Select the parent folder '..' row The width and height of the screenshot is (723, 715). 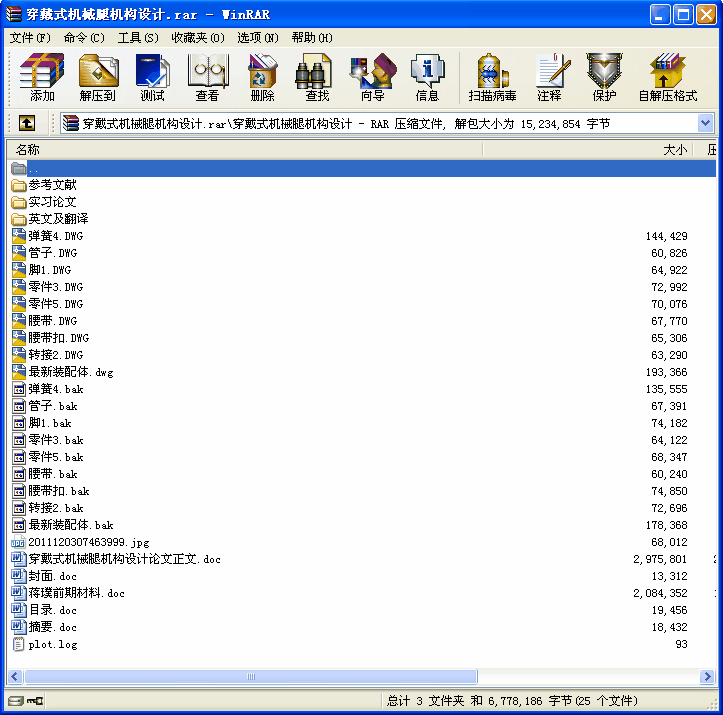pyautogui.click(x=362, y=169)
